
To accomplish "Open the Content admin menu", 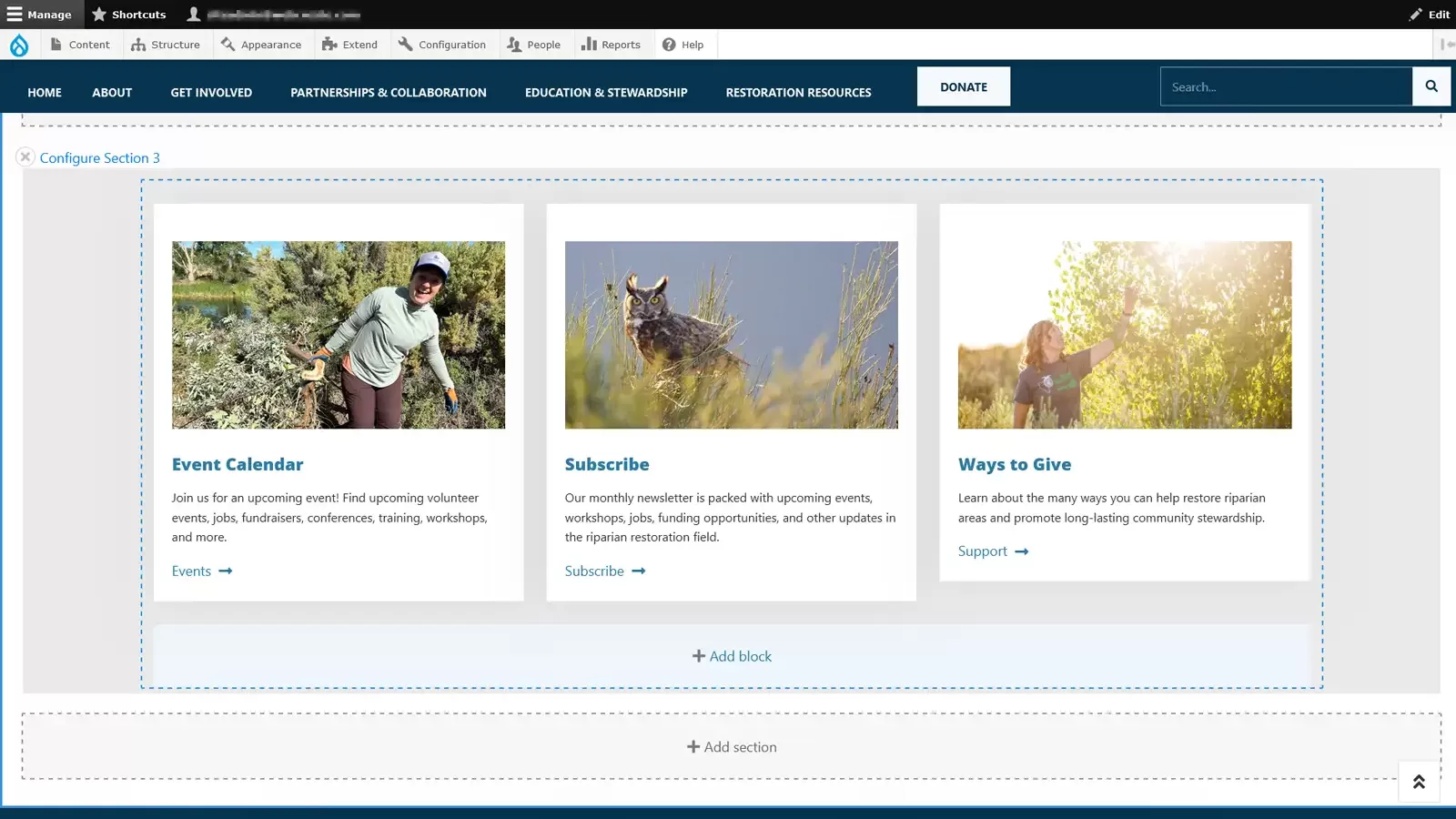I will pyautogui.click(x=80, y=45).
